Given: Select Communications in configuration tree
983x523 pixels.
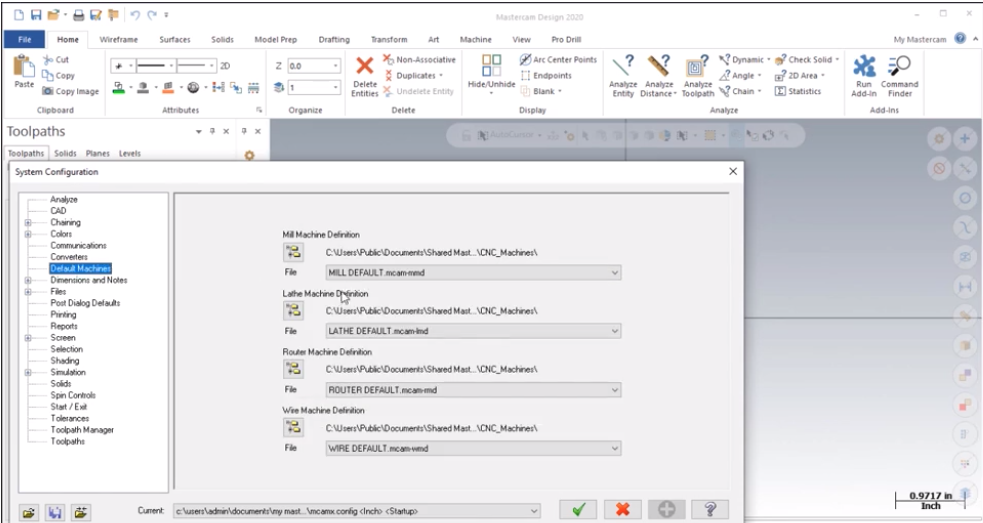Looking at the screenshot, I should tap(78, 245).
